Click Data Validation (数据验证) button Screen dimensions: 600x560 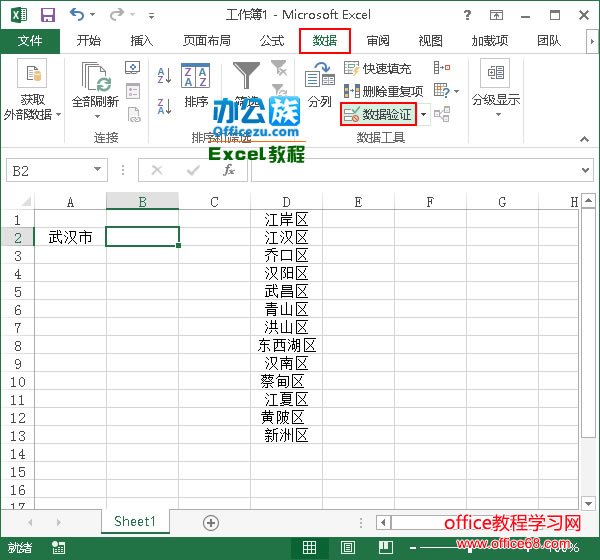[378, 114]
